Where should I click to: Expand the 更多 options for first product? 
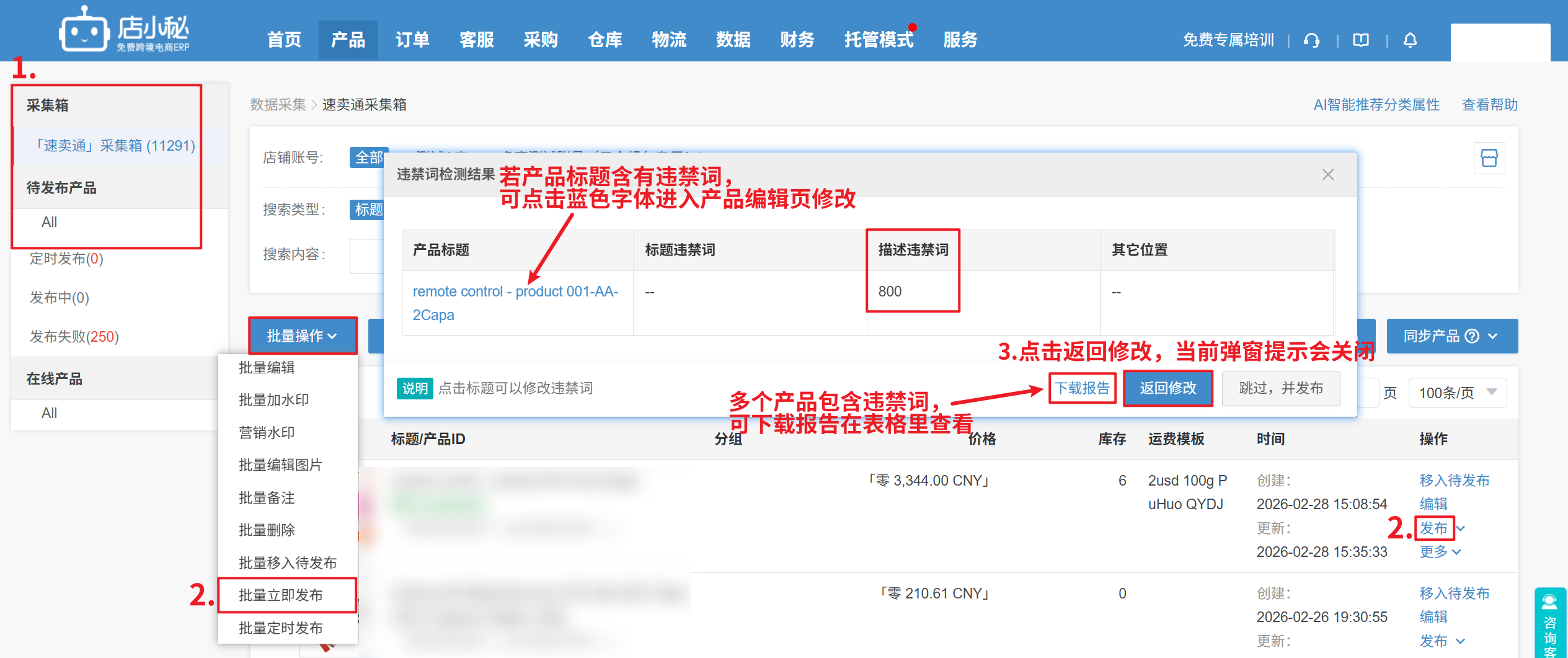(1440, 551)
